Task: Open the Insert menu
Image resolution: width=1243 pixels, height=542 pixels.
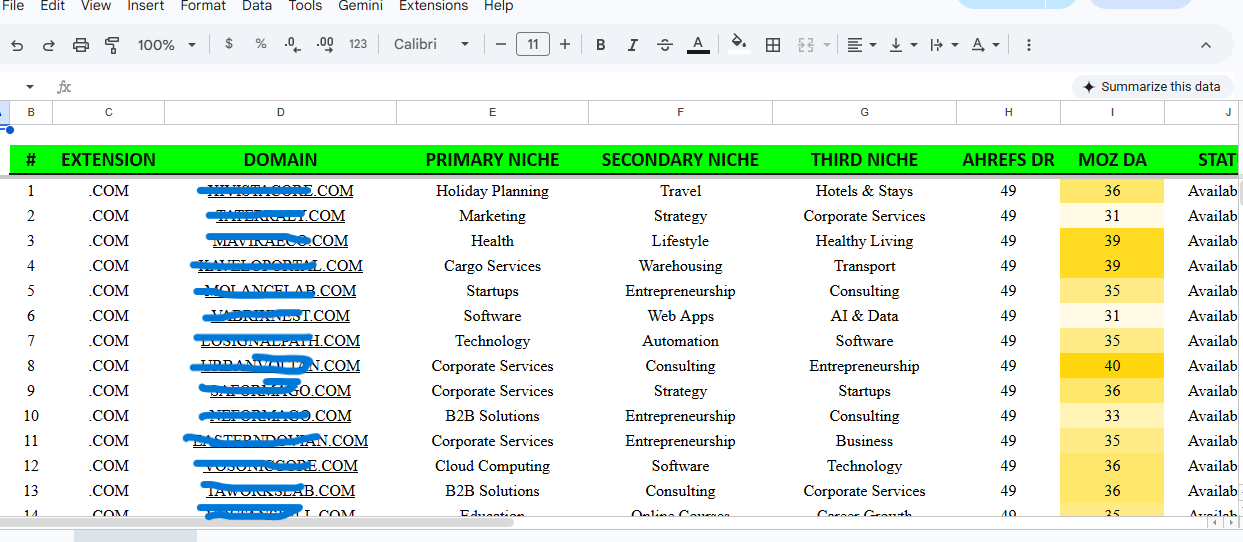Action: click(x=146, y=6)
